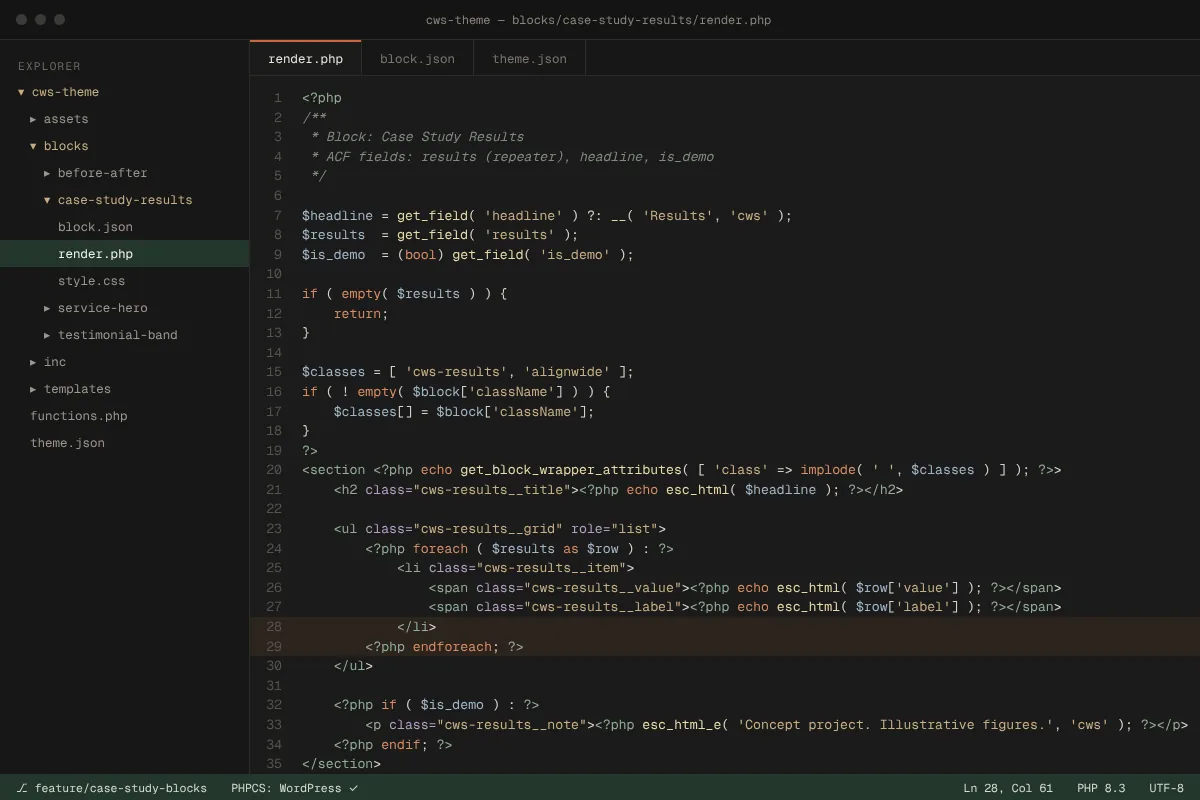Expand the service-hero folder arrow
1200x800 pixels.
point(47,308)
